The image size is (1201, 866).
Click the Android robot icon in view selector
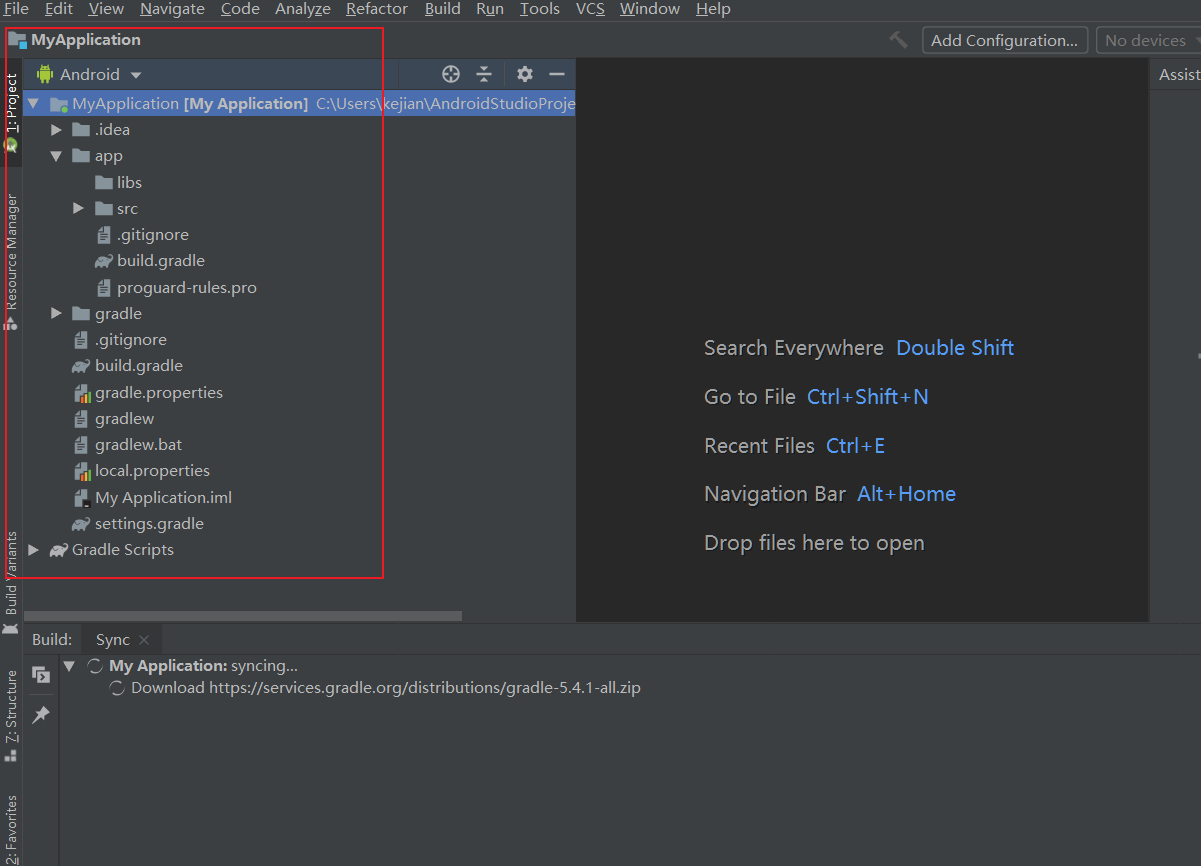click(44, 74)
